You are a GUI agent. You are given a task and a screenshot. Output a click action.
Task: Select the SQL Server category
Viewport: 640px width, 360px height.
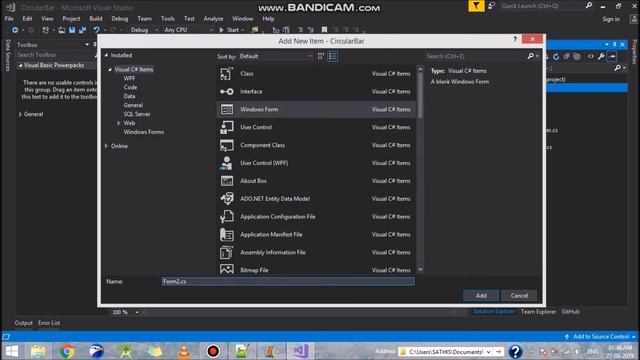[137, 114]
